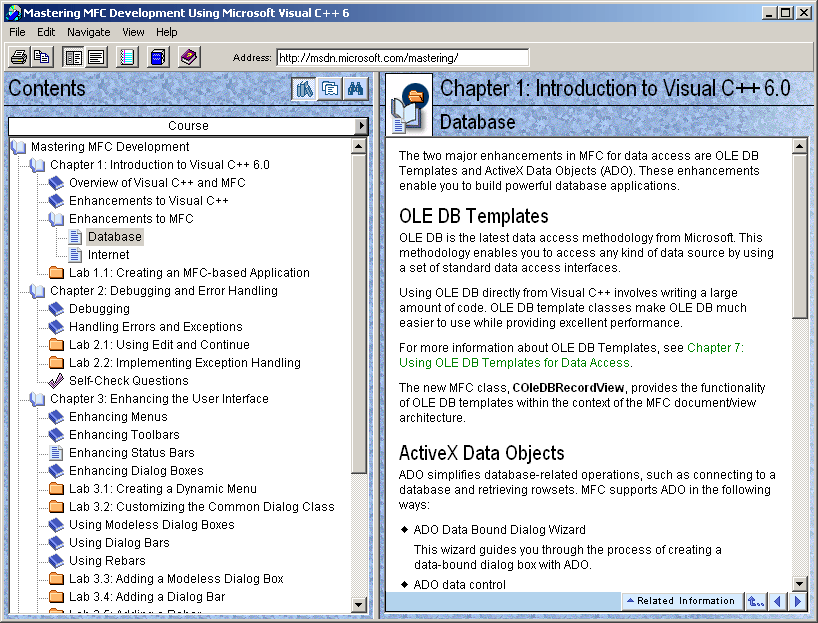Open Search with the binoculars icon
The width and height of the screenshot is (818, 623).
click(x=356, y=89)
